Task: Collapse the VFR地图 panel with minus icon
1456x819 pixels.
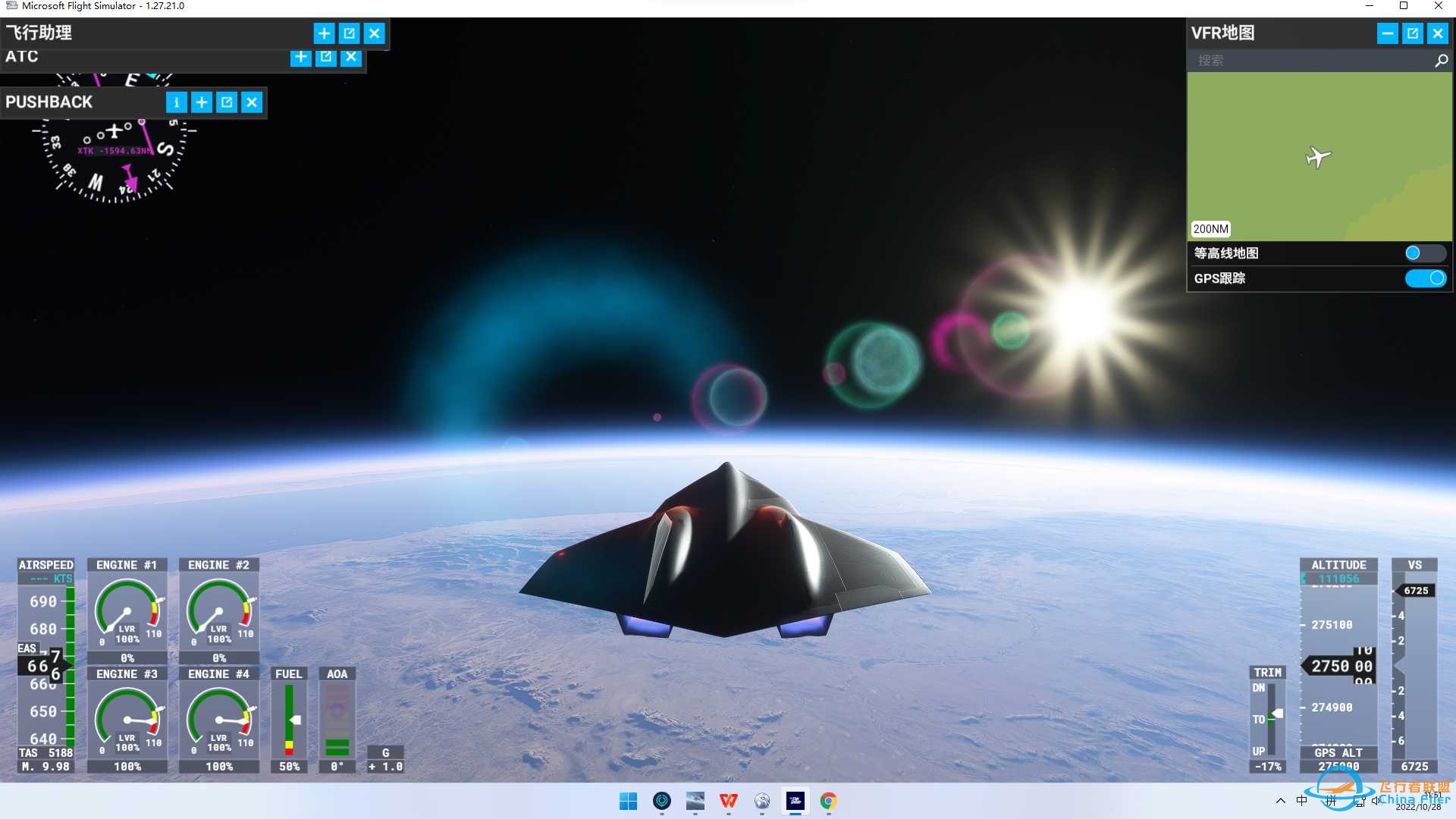Action: pyautogui.click(x=1387, y=33)
